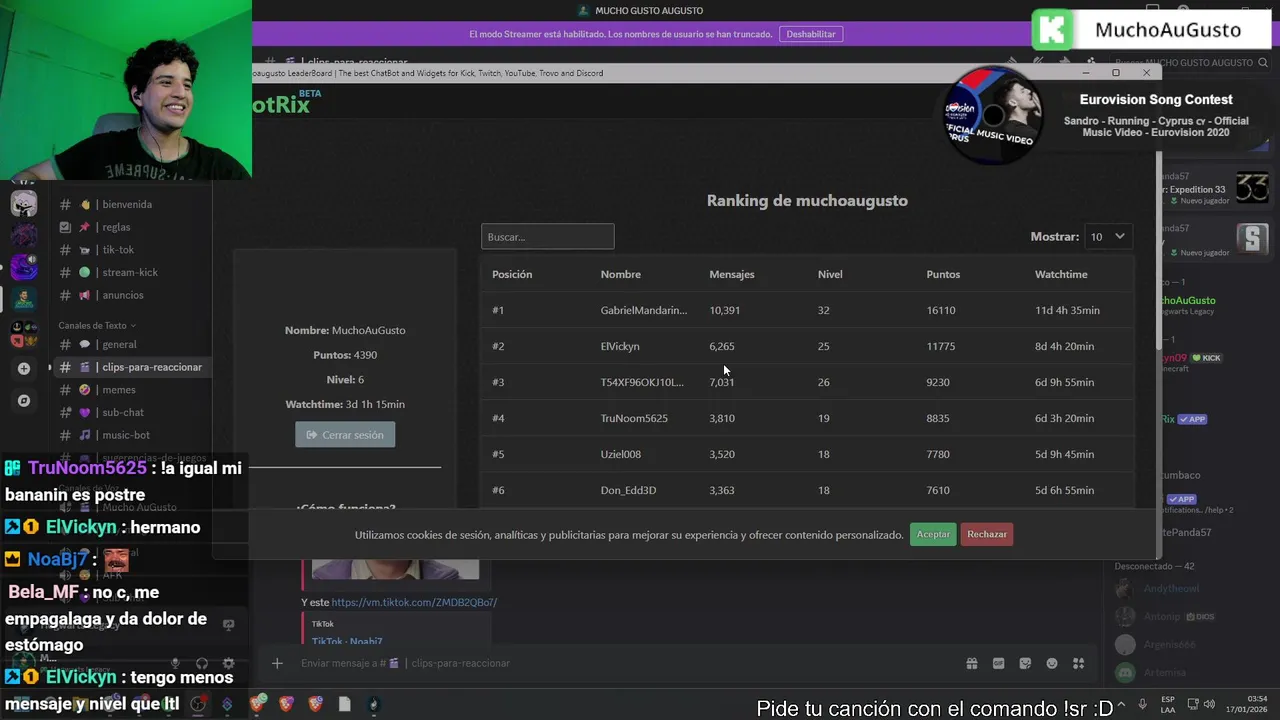Screen dimensions: 1280x720
Task: Collapse the Canales de Texto category
Action: 97,325
